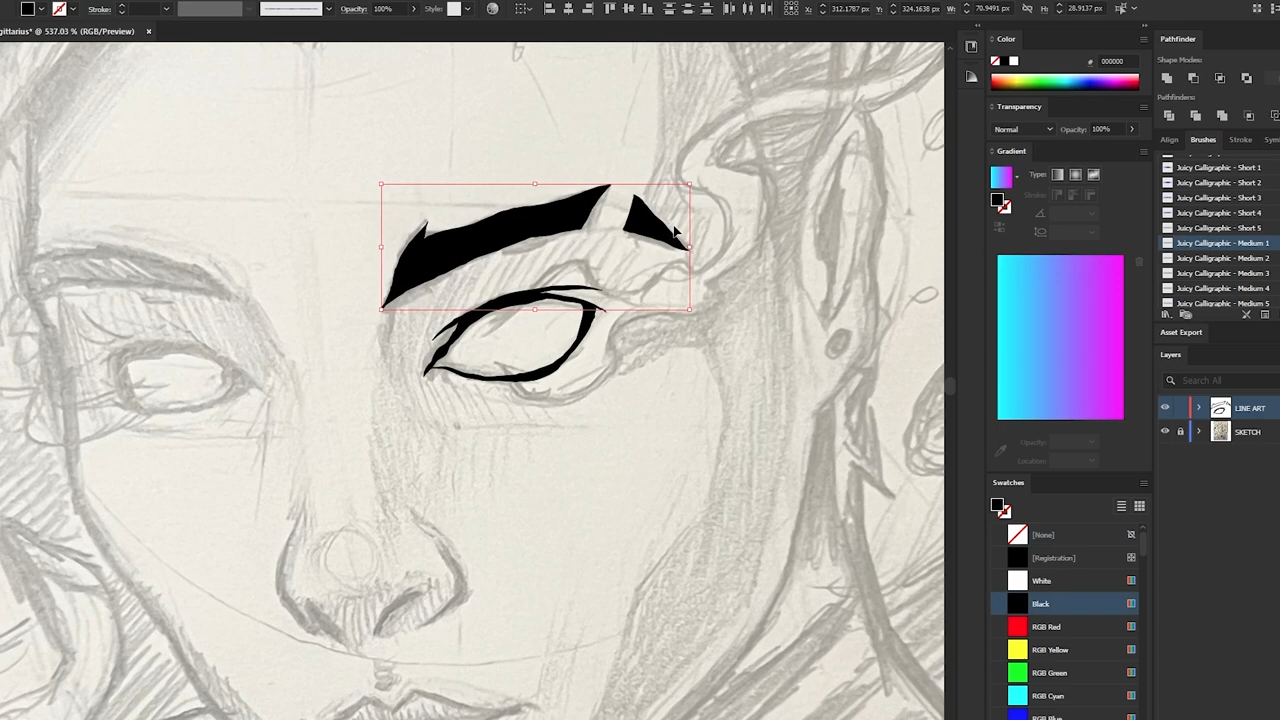Viewport: 1280px width, 720px height.
Task: Close the Sagittarius document tab
Action: [148, 31]
